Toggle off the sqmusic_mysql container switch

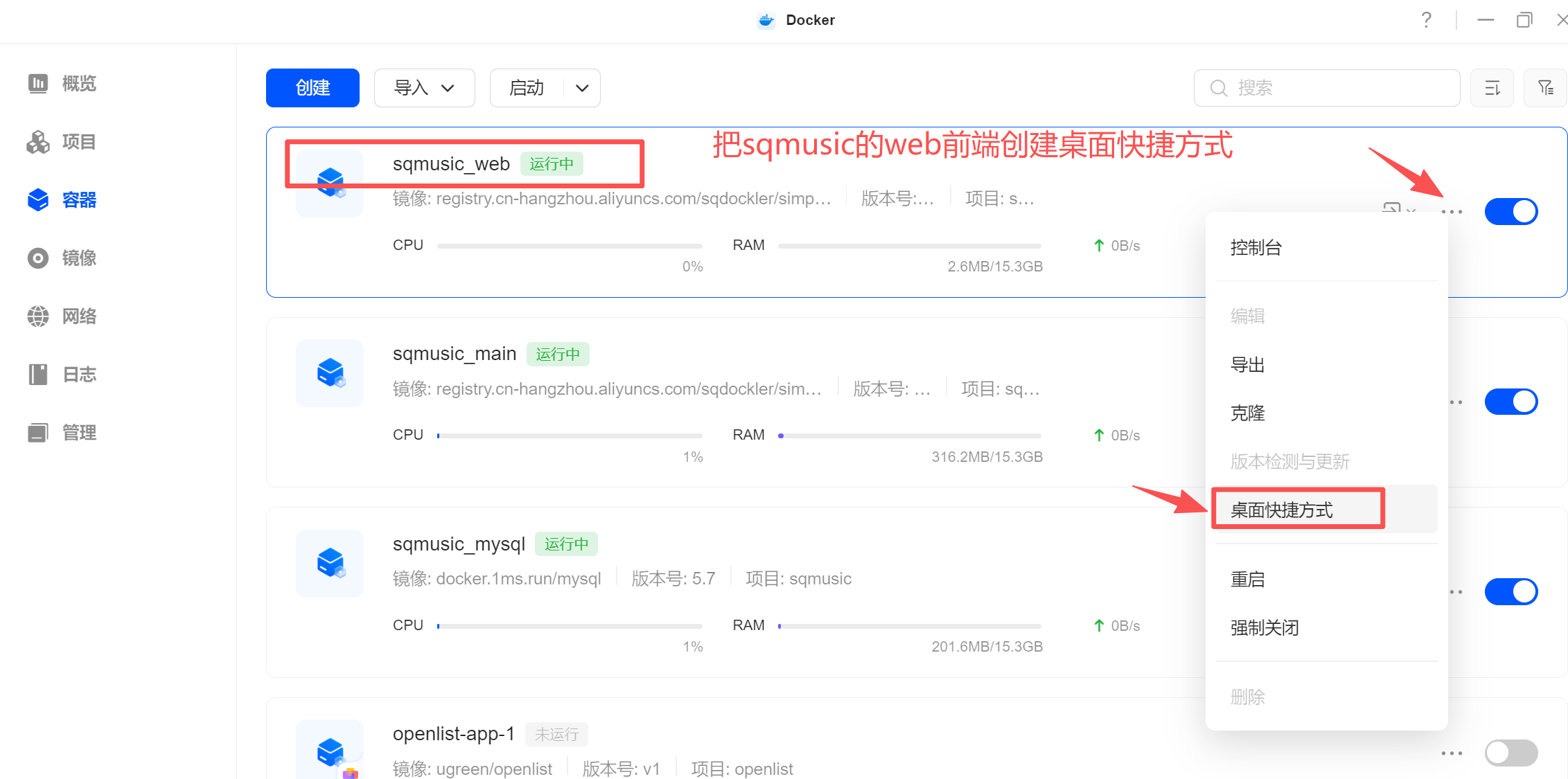(1510, 592)
